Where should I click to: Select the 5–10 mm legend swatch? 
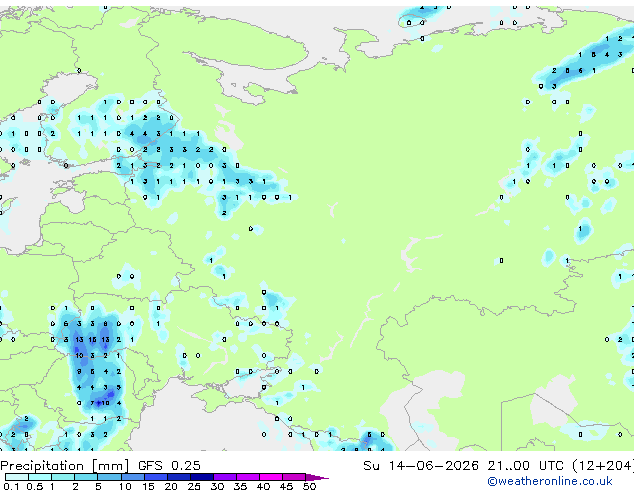click(109, 477)
